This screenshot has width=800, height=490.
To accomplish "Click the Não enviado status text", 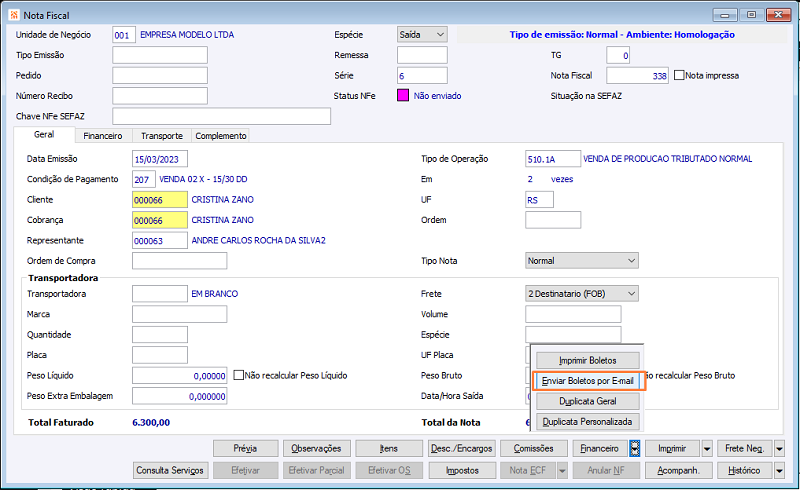I will click(437, 96).
